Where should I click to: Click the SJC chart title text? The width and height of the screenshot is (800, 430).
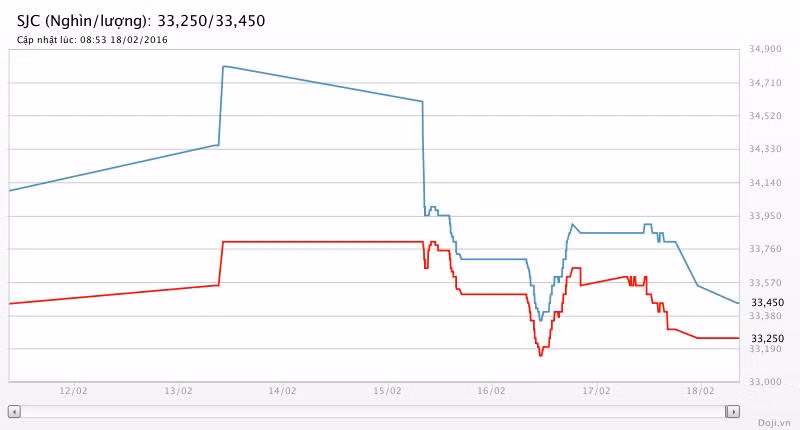[141, 21]
